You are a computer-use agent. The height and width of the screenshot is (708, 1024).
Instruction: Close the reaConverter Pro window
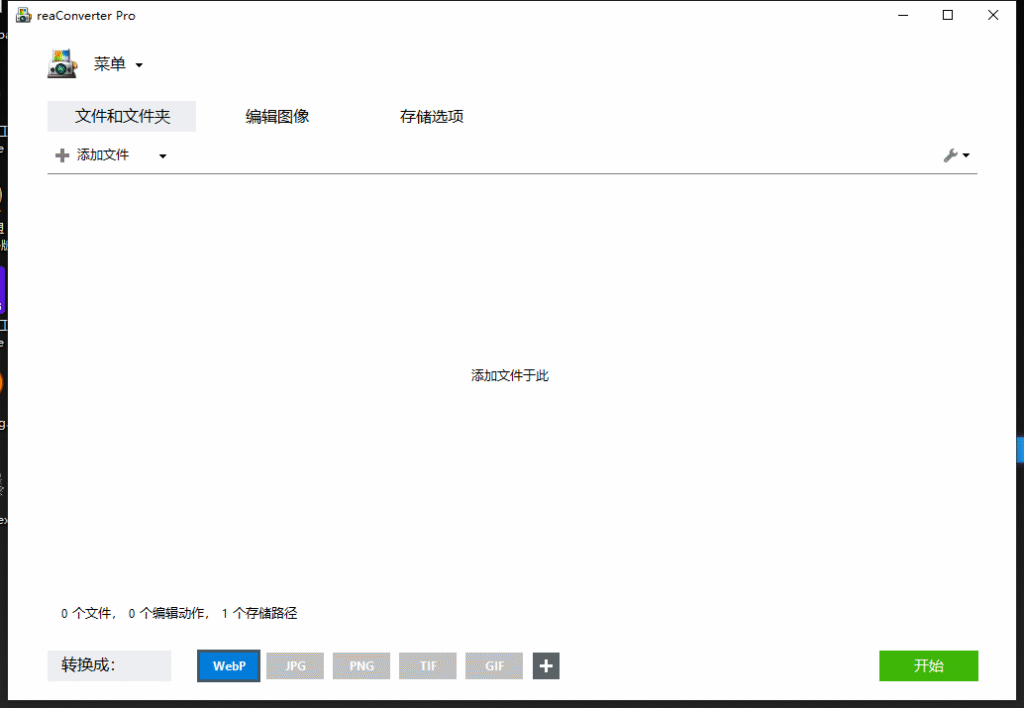point(993,15)
